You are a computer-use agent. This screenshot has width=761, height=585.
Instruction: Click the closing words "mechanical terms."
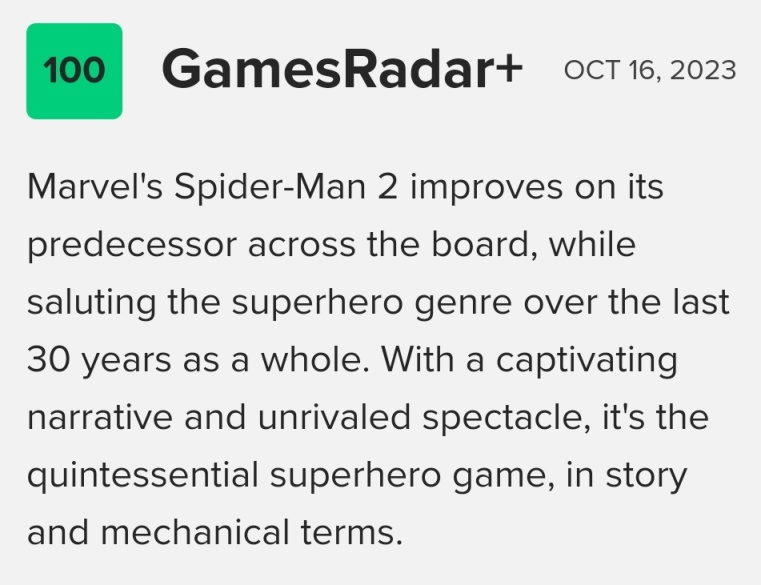click(252, 533)
